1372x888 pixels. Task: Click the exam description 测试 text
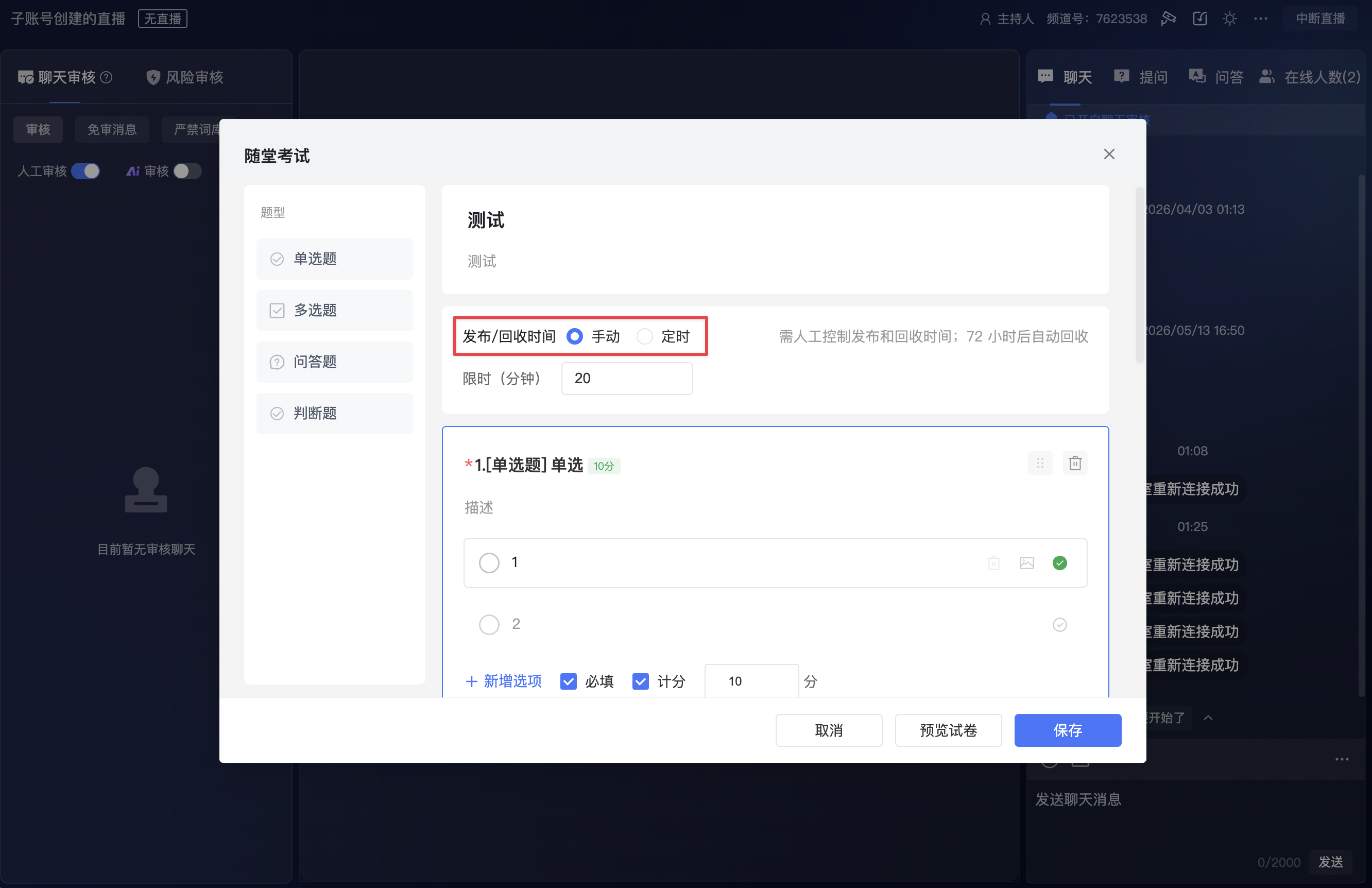point(482,261)
